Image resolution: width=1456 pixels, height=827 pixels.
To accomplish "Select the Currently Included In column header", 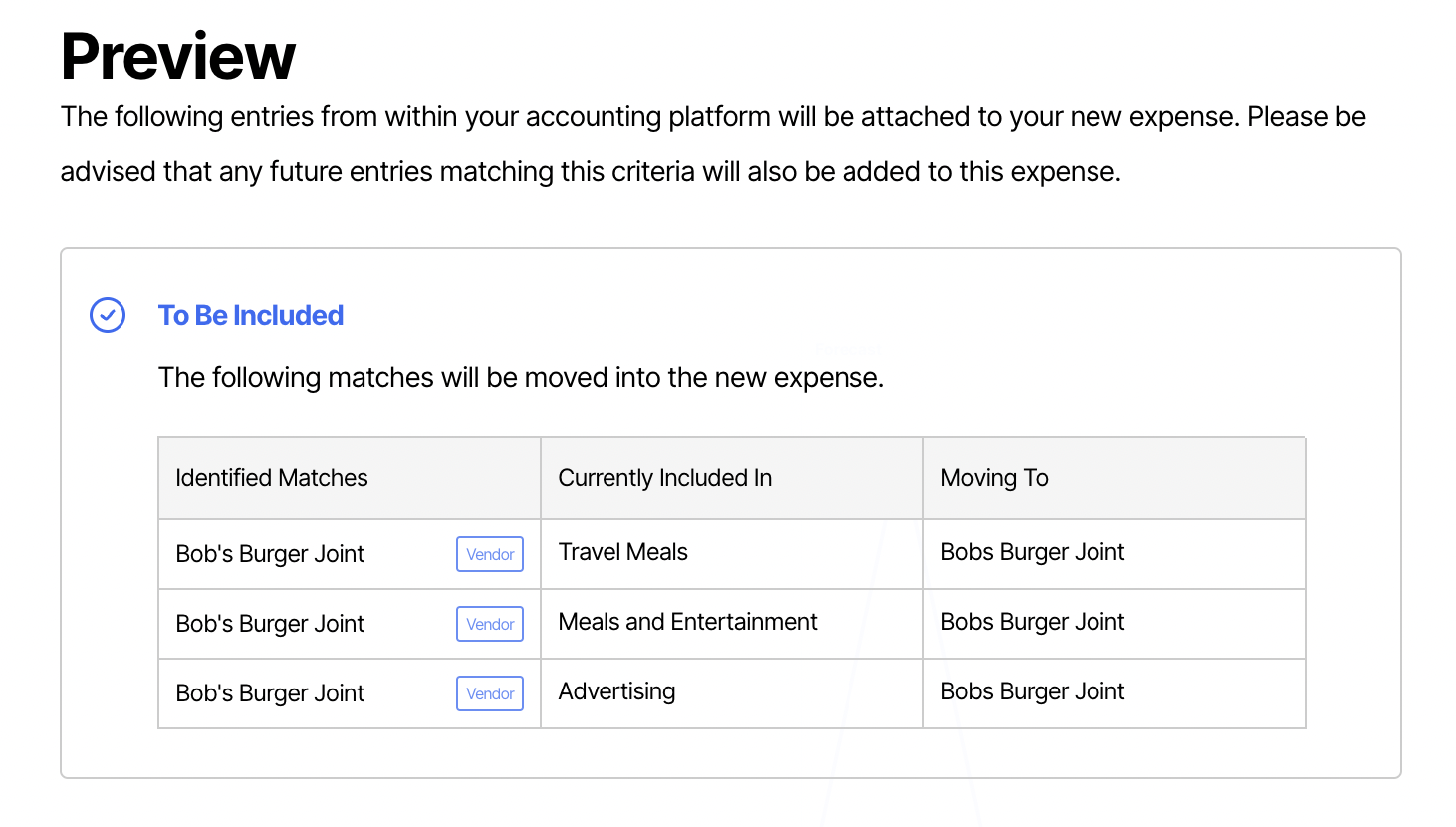I will point(664,478).
